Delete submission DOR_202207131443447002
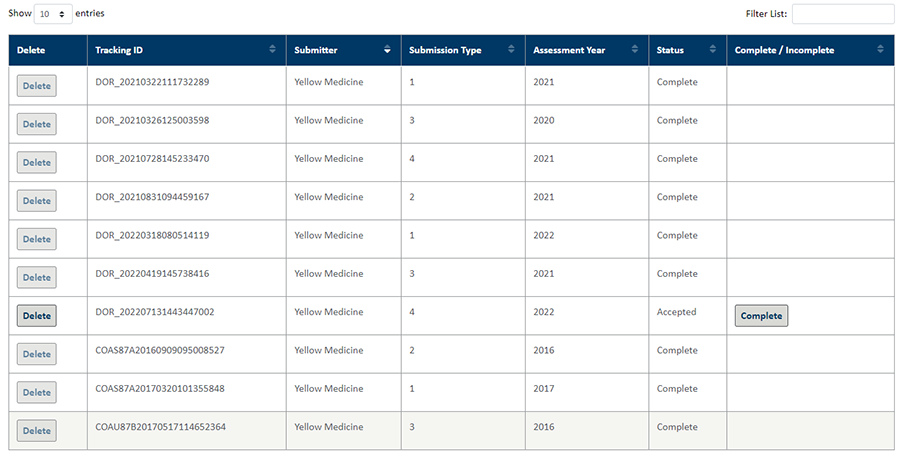Image resolution: width=900 pixels, height=456 pixels. click(x=37, y=316)
